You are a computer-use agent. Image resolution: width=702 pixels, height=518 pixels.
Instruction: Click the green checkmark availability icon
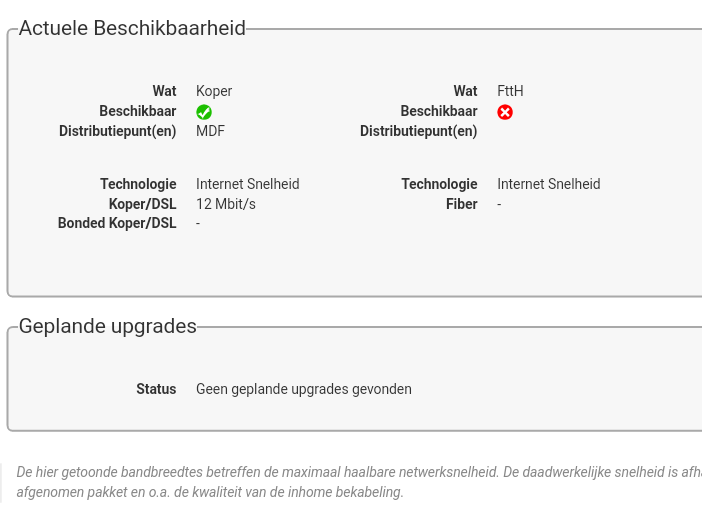(x=204, y=112)
